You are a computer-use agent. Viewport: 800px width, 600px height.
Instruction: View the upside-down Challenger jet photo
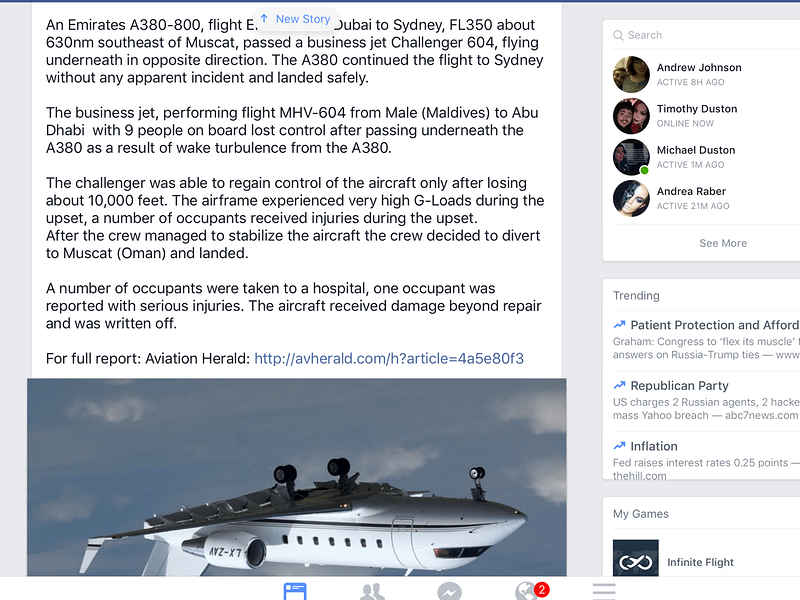click(x=296, y=477)
